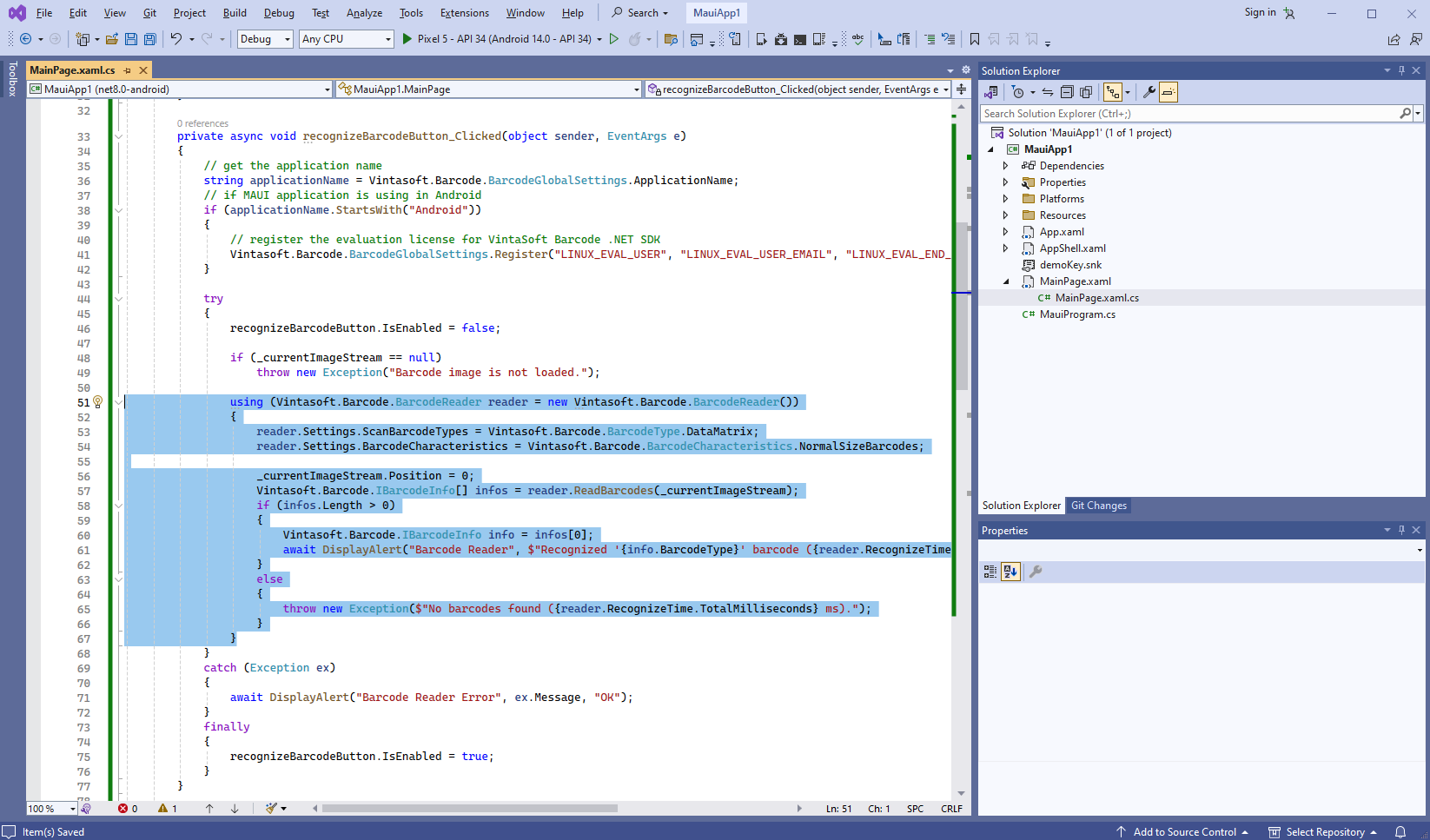Image resolution: width=1430 pixels, height=840 pixels.
Task: Click Pending Changes Filter clock icon
Action: pos(1018,92)
